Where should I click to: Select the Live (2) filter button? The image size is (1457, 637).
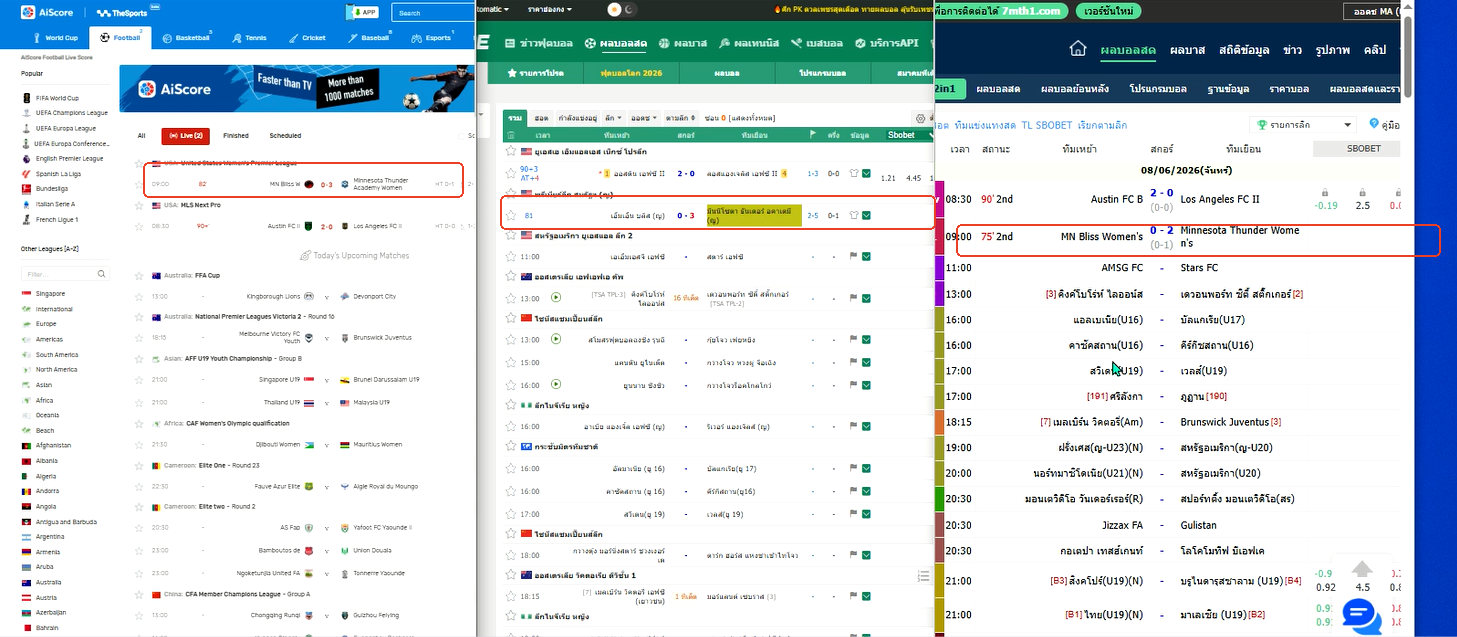[185, 135]
